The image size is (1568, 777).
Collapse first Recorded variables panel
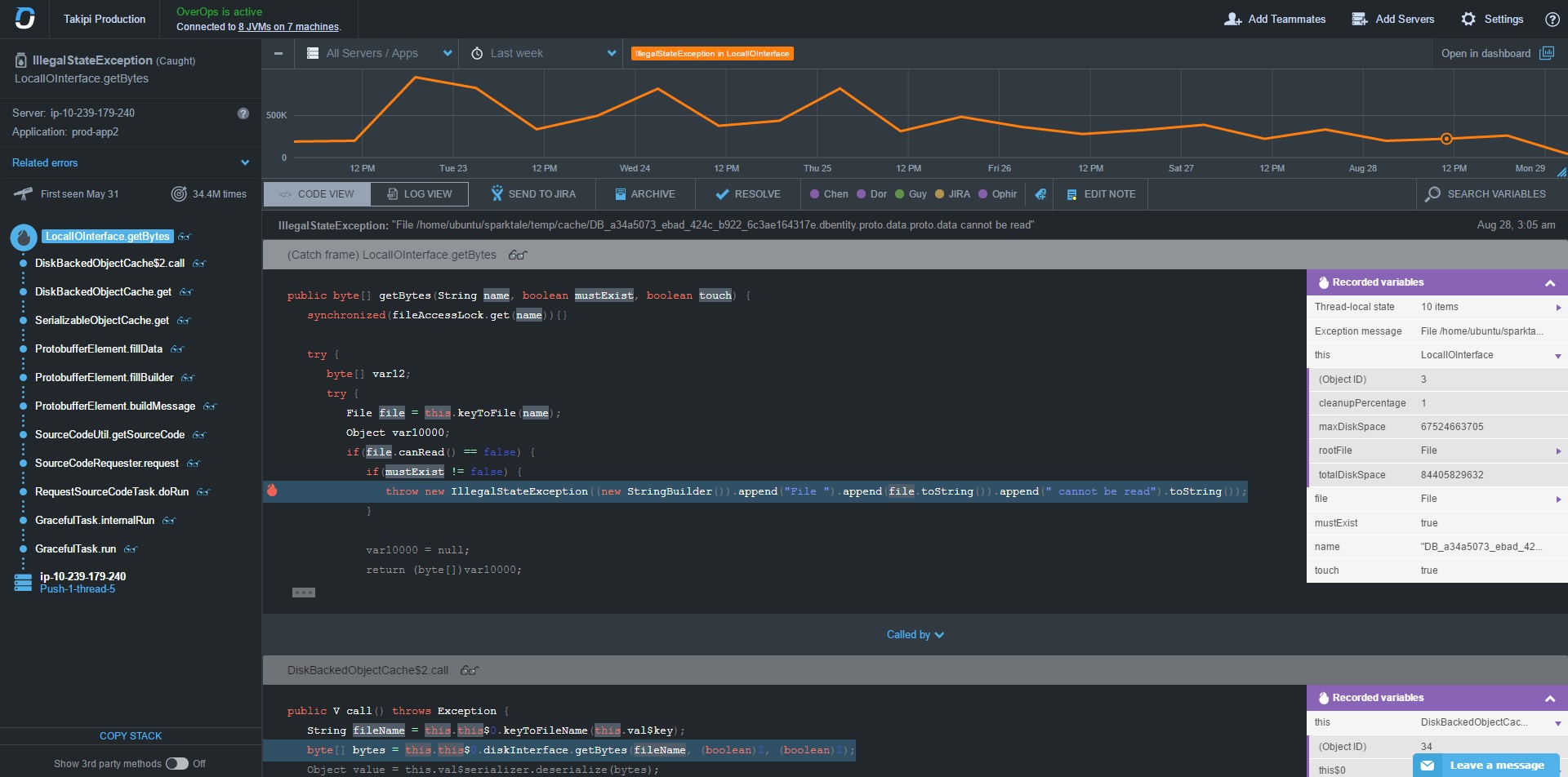[x=1550, y=283]
